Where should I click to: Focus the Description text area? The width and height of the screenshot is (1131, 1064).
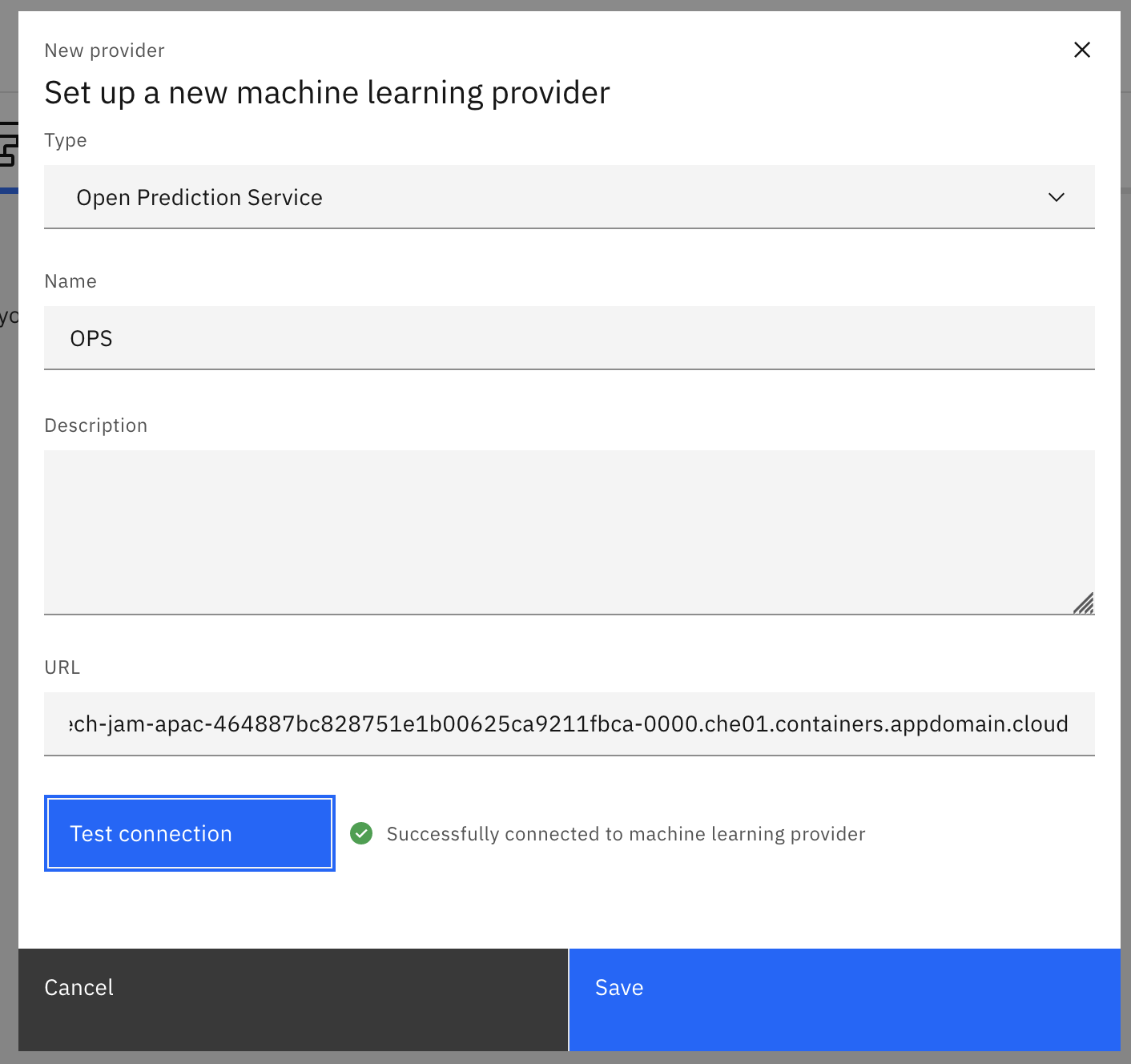pos(569,532)
